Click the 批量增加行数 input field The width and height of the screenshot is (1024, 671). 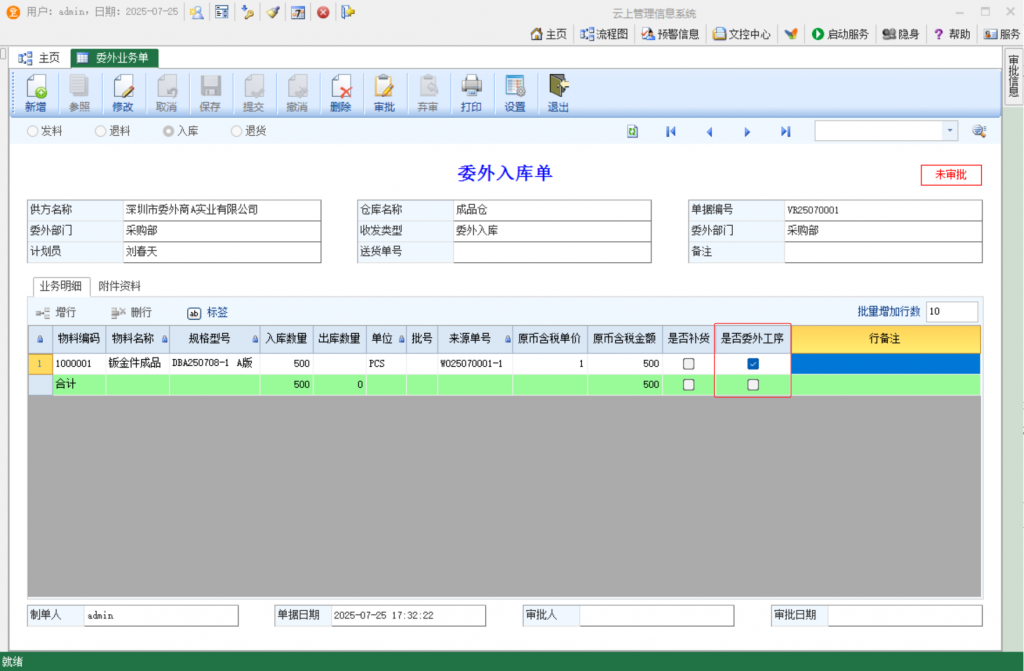pyautogui.click(x=952, y=312)
